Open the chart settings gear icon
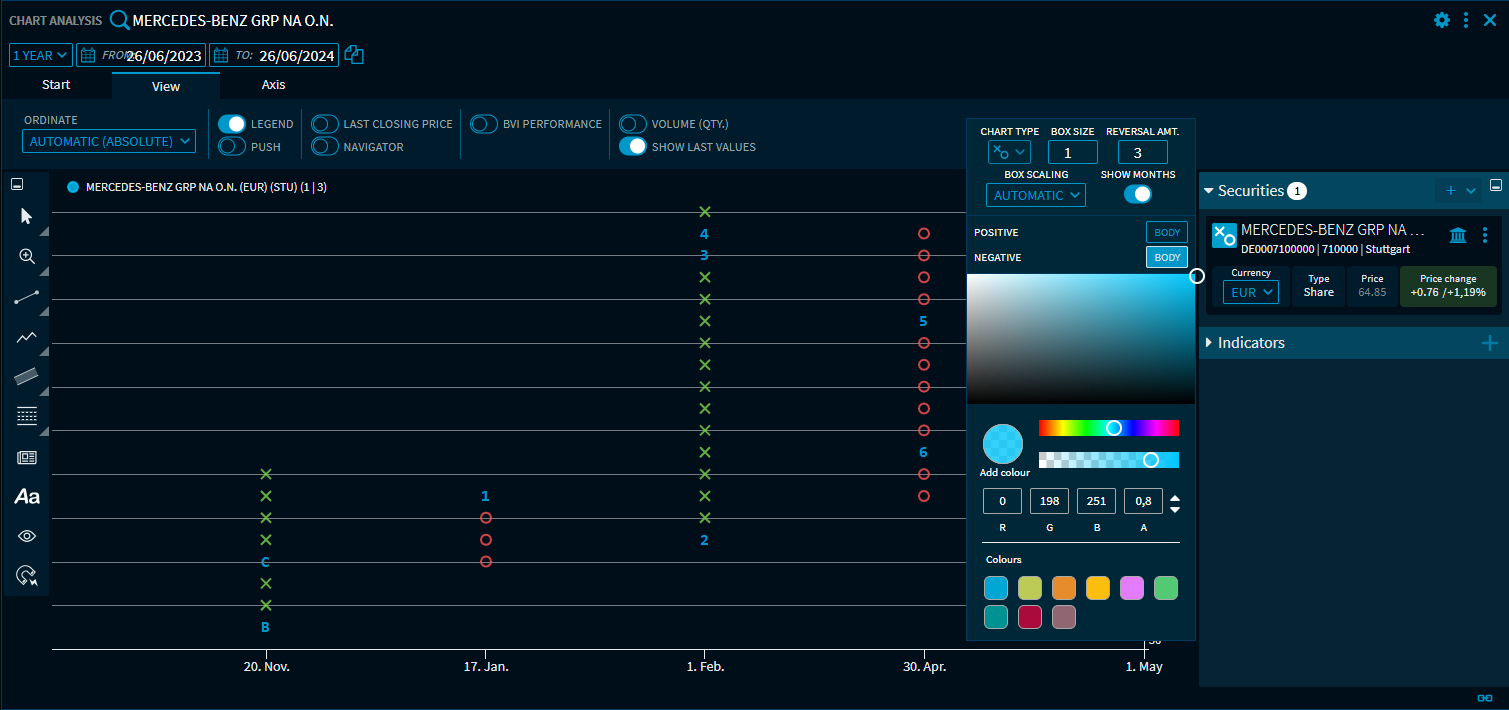 click(x=1441, y=20)
